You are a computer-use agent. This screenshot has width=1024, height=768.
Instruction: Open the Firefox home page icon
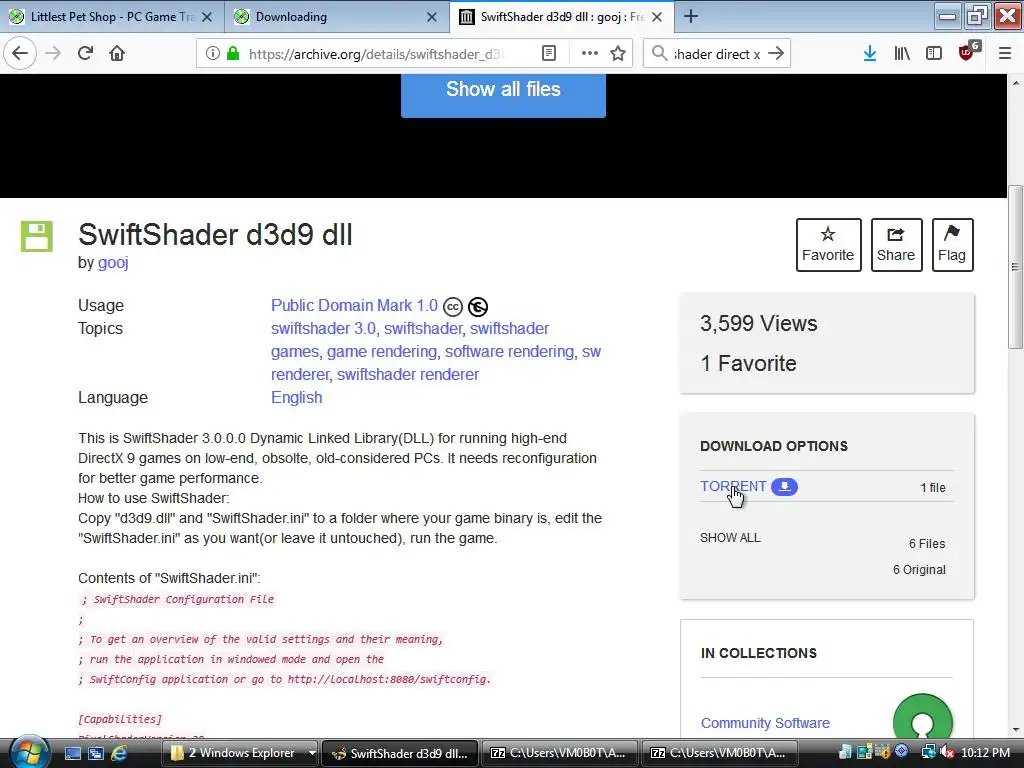pos(117,54)
